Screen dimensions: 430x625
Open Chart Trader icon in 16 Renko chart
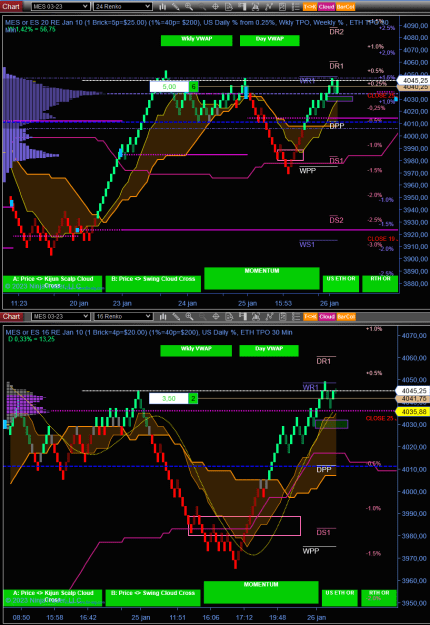[242, 316]
